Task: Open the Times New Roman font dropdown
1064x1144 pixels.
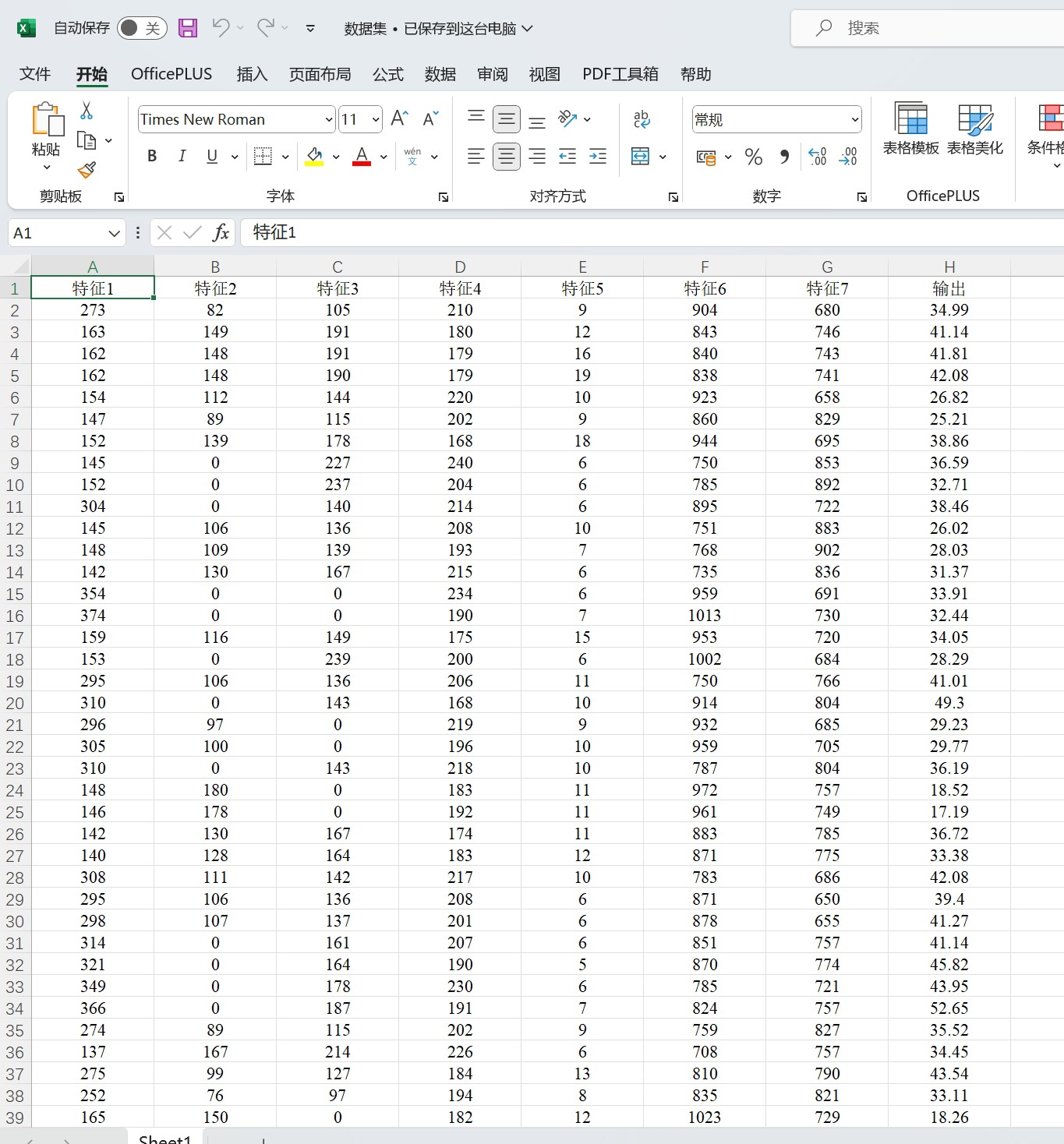Action: [329, 119]
